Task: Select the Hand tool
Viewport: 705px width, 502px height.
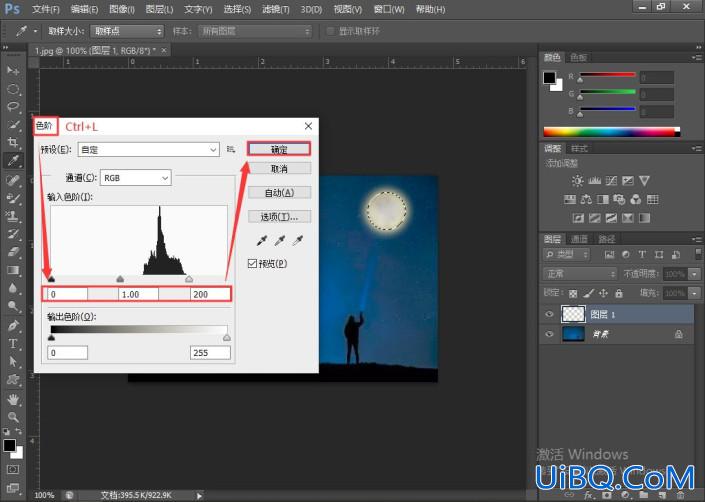Action: (x=13, y=399)
